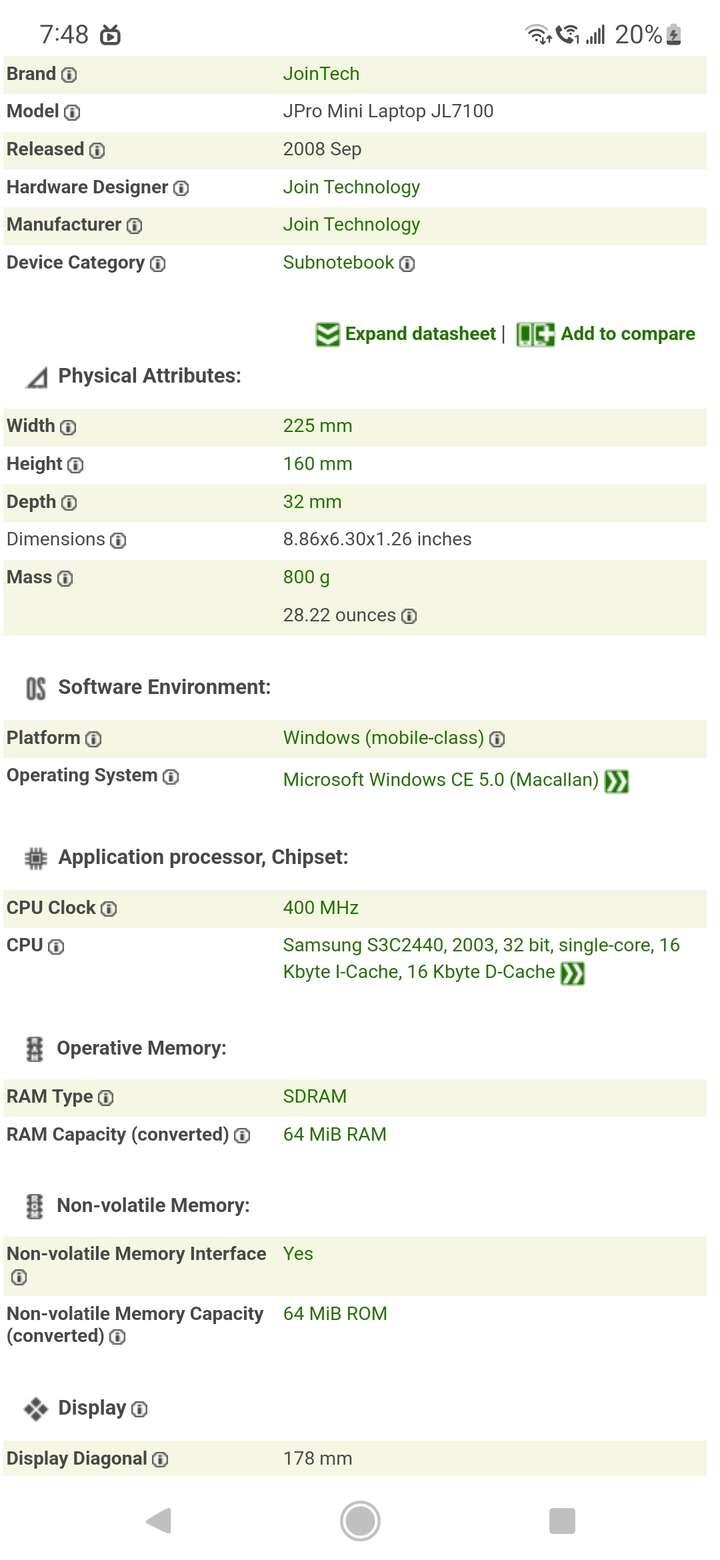Image resolution: width=720 pixels, height=1560 pixels.
Task: Open the Microsoft Windows CE 5.0 link
Action: click(440, 780)
